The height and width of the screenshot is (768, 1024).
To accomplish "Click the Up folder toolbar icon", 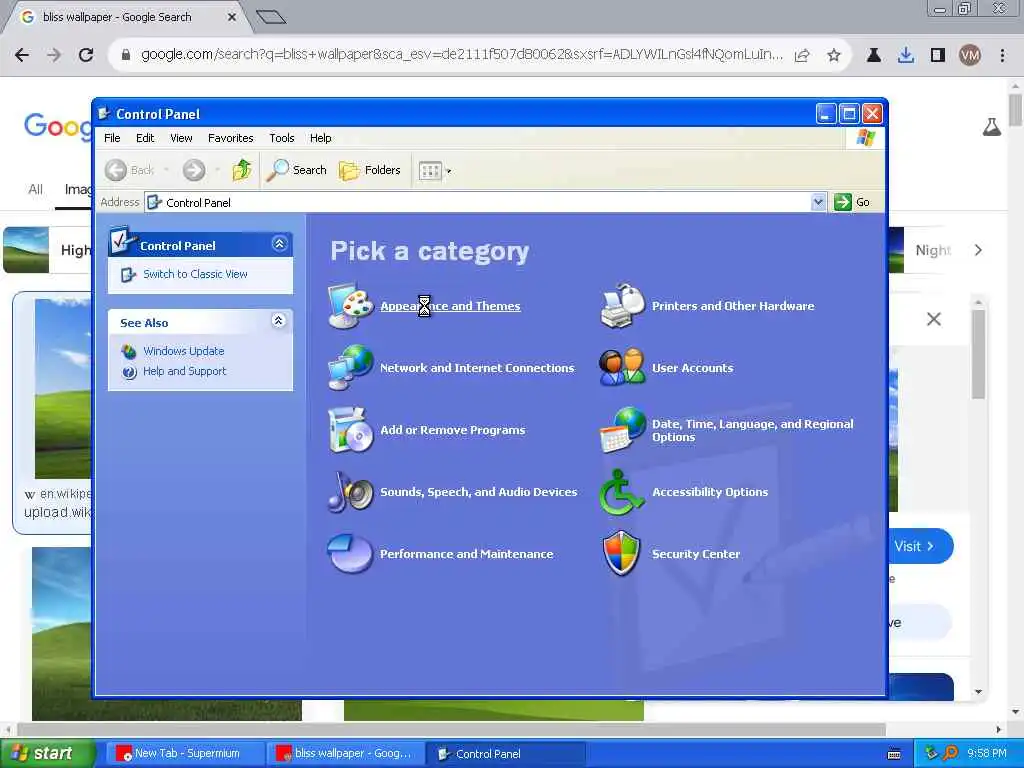I will [242, 170].
